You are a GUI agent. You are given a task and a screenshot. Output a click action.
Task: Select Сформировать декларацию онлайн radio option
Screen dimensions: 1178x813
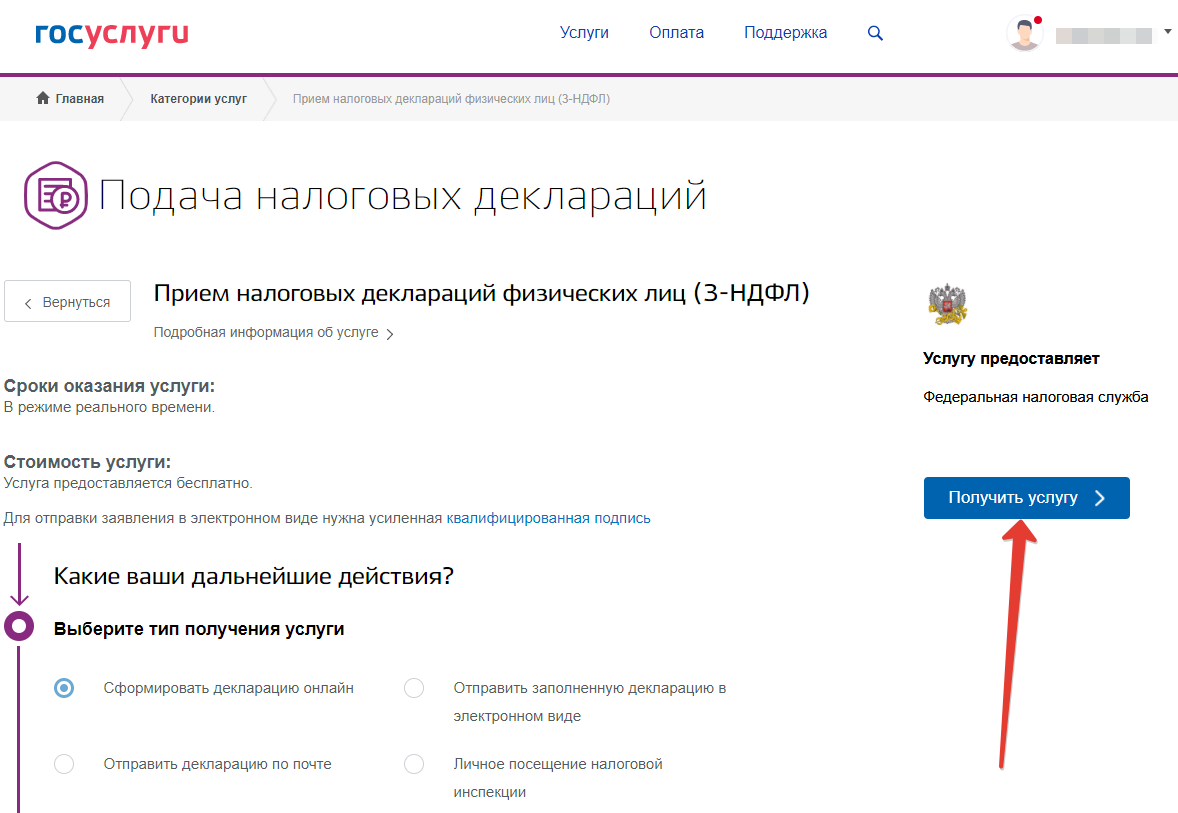tap(65, 688)
